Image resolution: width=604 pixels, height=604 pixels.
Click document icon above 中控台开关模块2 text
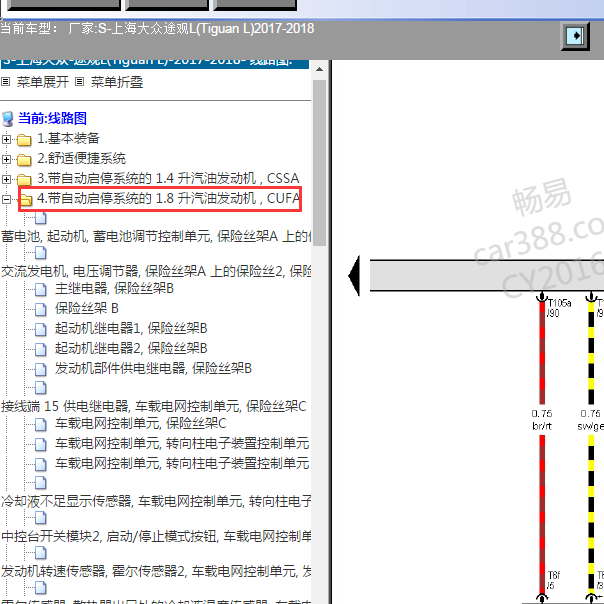(x=40, y=518)
